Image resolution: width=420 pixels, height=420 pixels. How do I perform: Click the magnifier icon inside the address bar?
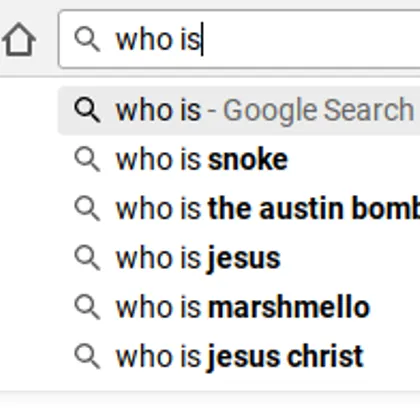[x=87, y=39]
